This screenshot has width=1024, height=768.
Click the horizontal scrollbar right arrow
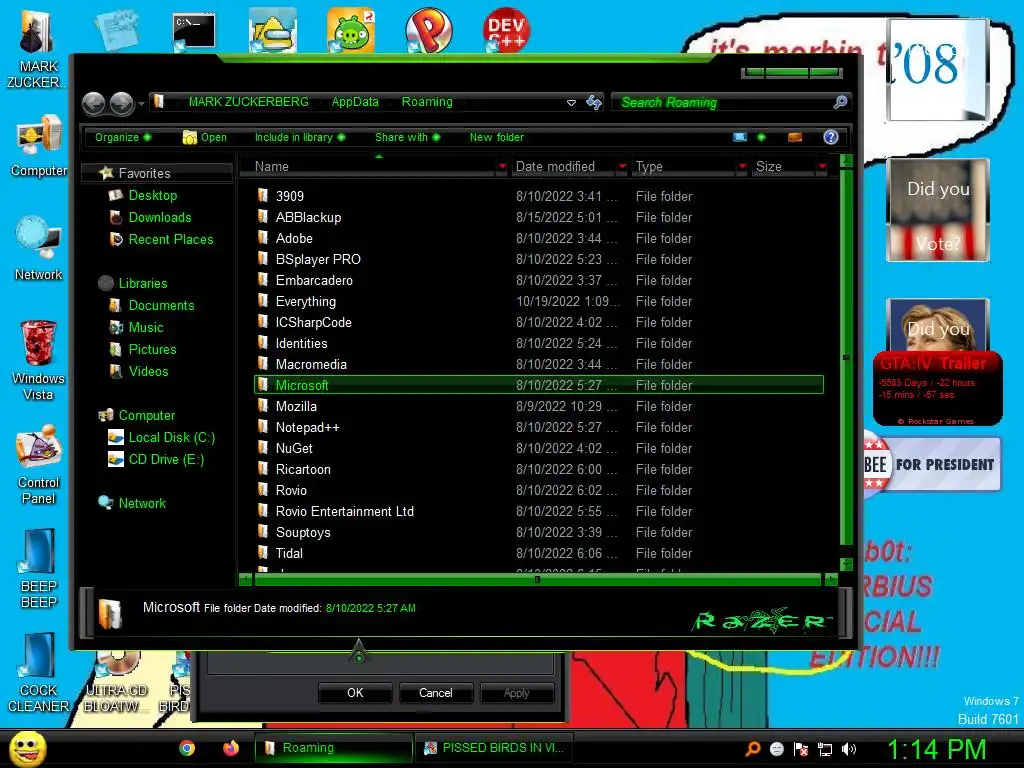[831, 579]
